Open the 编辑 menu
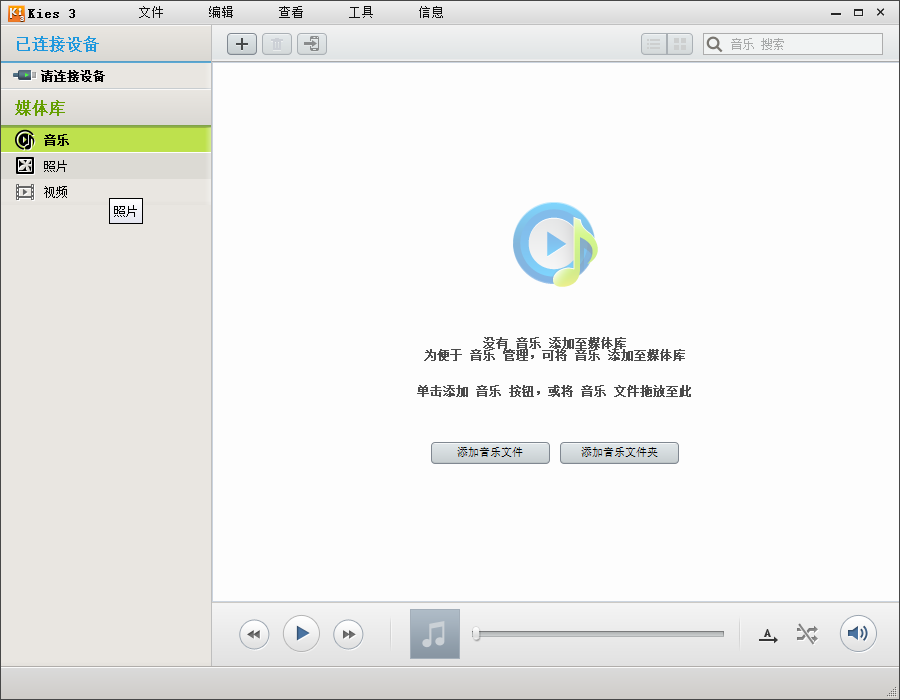 coord(221,12)
